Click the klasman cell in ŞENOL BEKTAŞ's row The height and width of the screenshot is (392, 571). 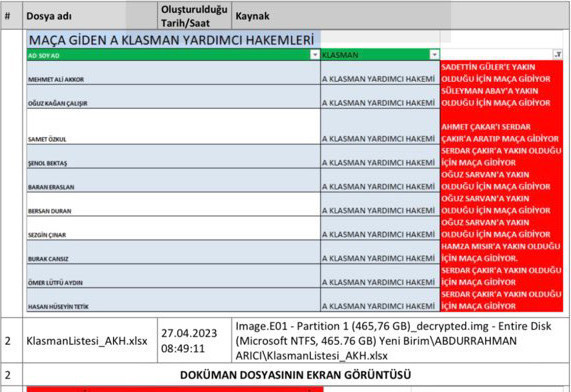(380, 157)
